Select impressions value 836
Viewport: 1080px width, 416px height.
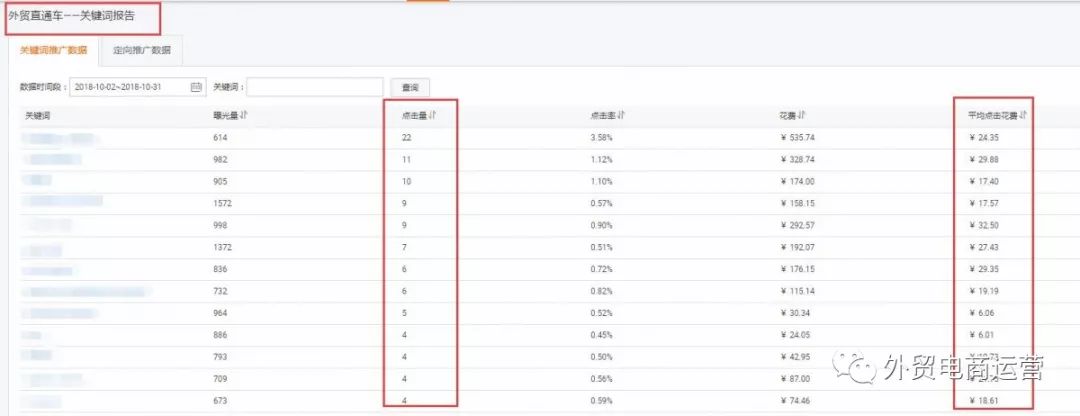click(x=220, y=269)
